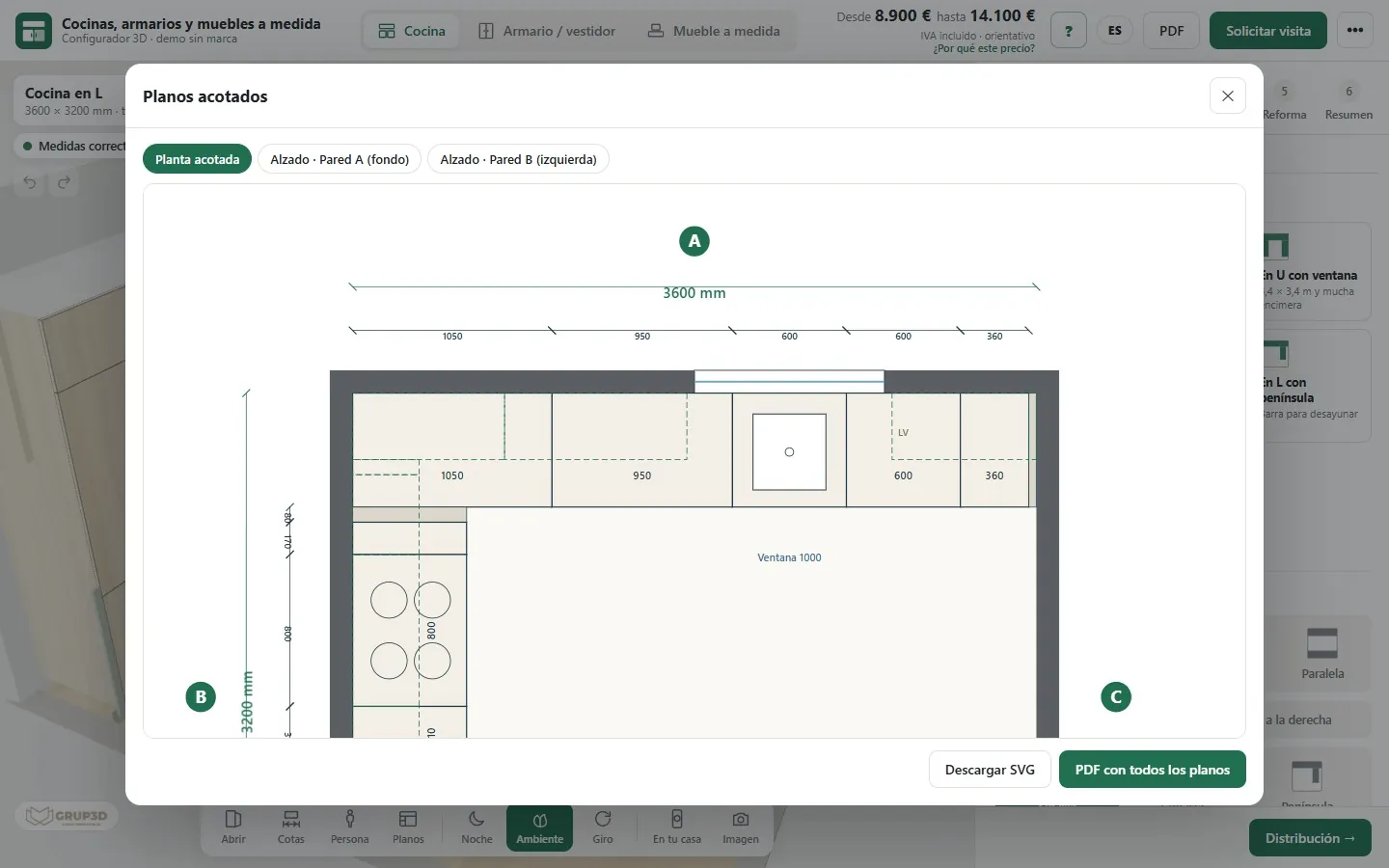This screenshot has width=1389, height=868.
Task: Open Planos tool in bottom toolbar
Action: click(x=408, y=827)
